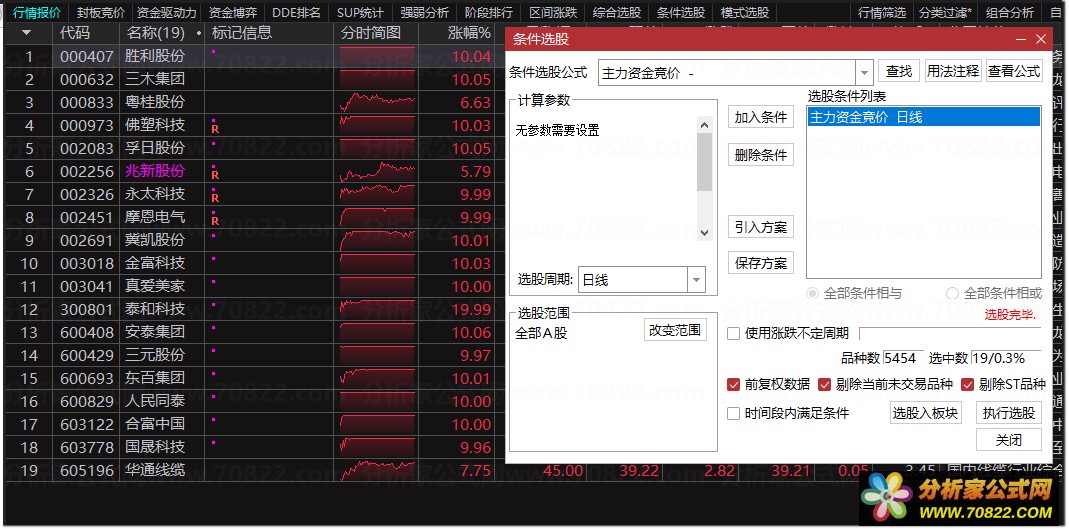Open 模式选股 tab

[745, 12]
